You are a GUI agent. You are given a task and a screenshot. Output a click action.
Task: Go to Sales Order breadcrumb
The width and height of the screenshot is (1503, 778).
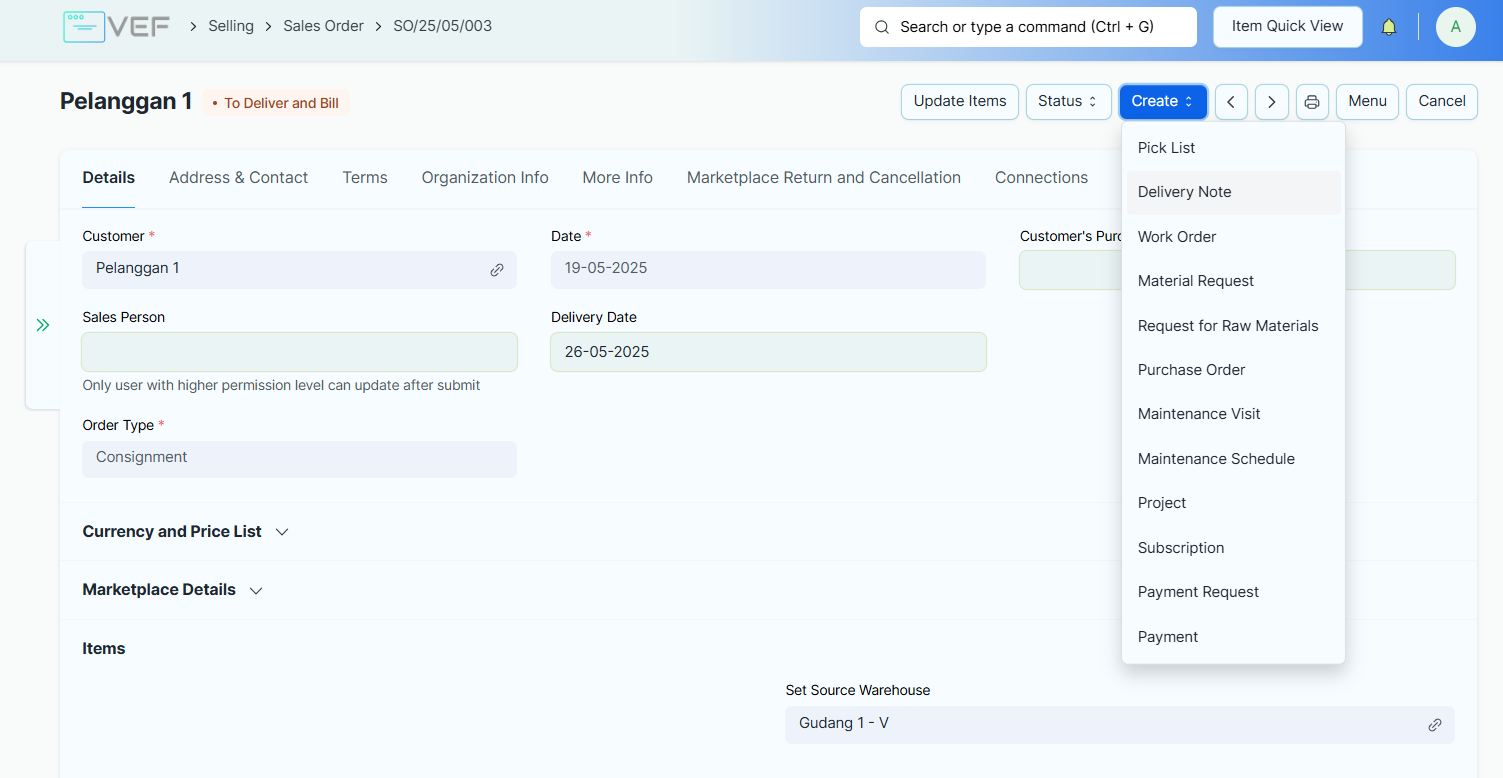(323, 26)
